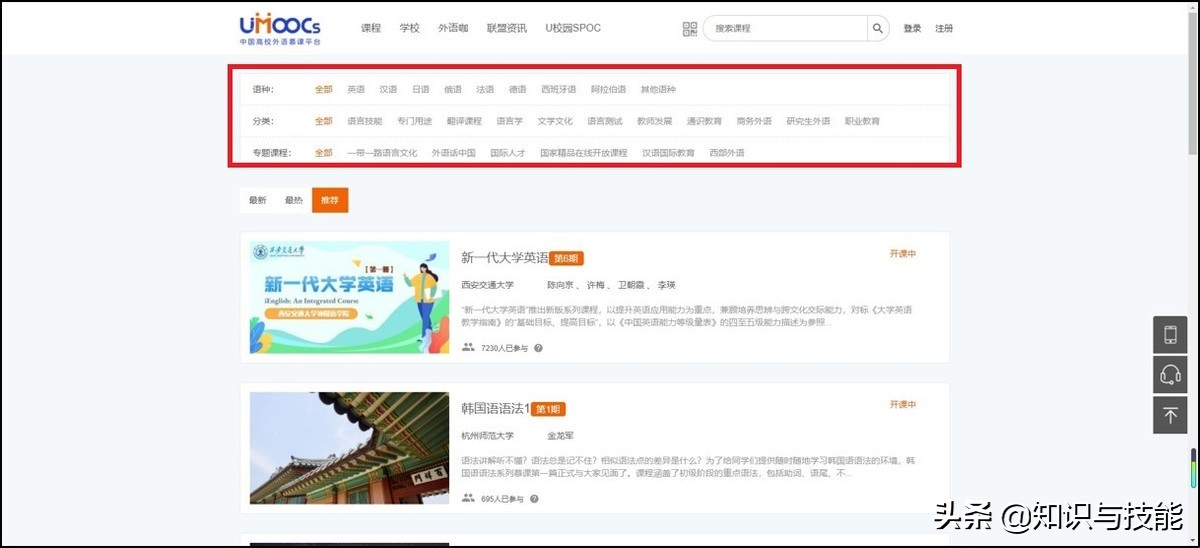Screen dimensions: 1200x548
Task: Select the 一带一路语言文化 topic
Action: 382,153
